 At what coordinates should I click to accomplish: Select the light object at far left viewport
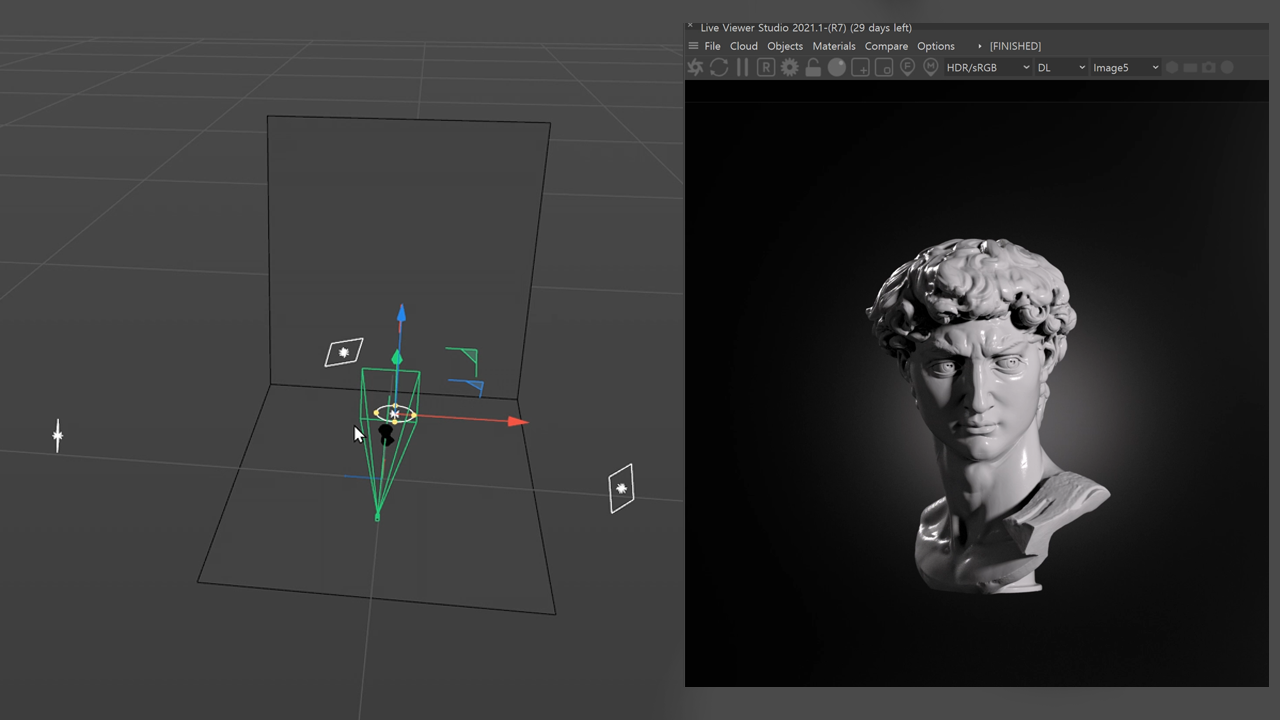pos(58,436)
